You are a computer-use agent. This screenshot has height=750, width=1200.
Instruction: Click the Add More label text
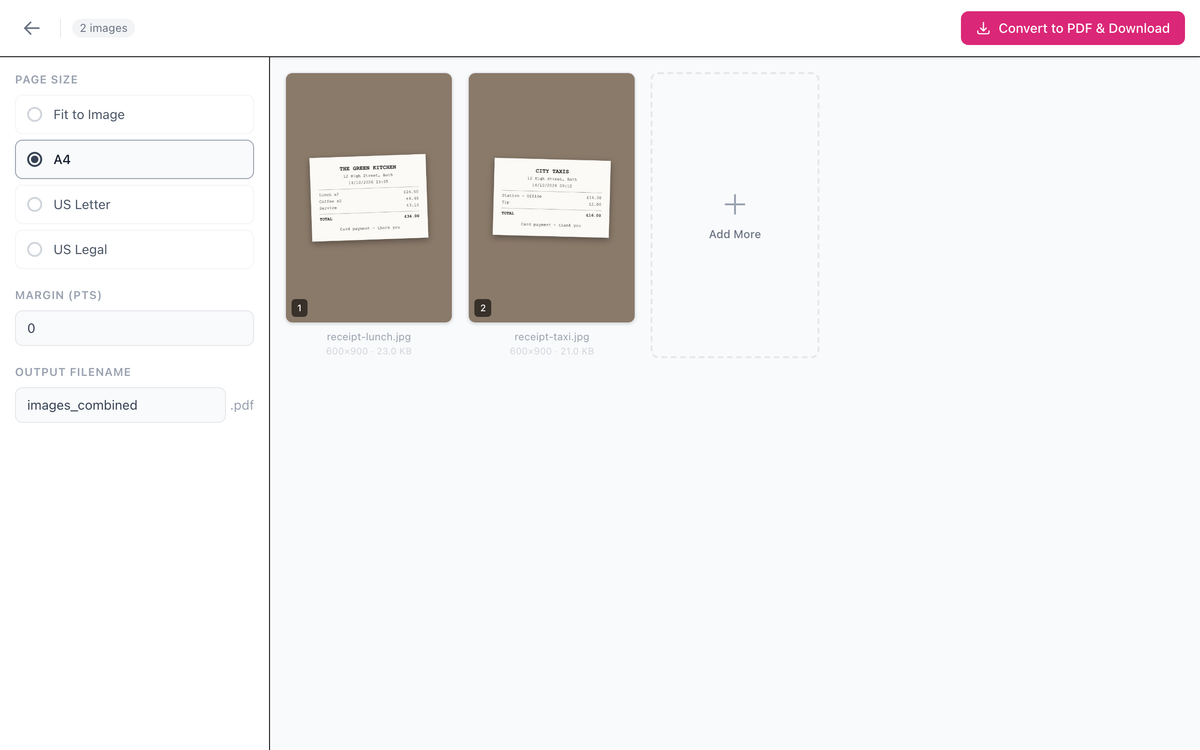coord(735,234)
